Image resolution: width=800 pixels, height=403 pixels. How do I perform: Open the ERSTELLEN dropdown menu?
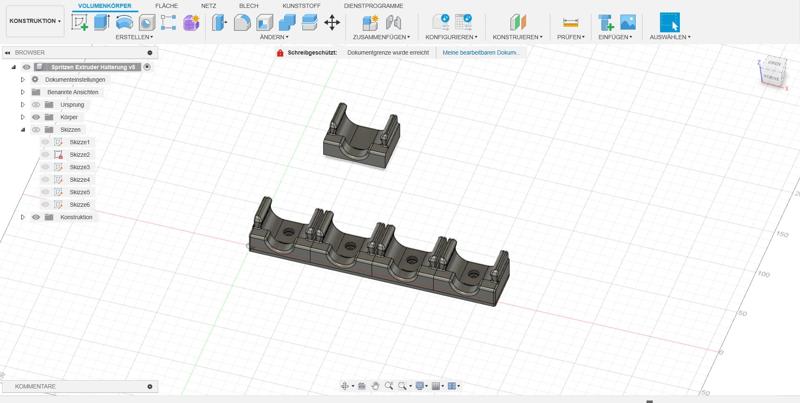tap(134, 37)
